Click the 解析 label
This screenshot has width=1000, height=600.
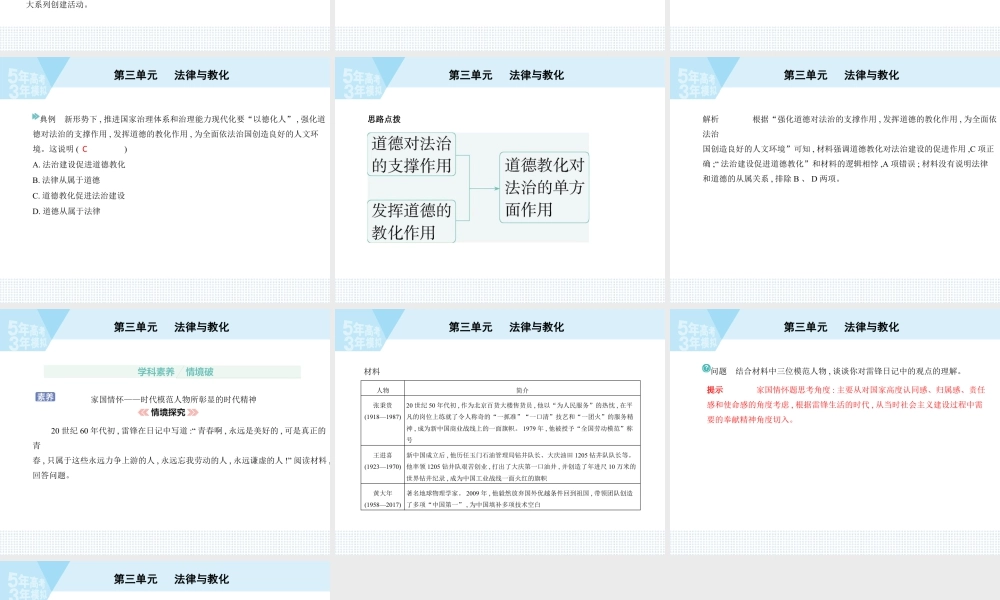coord(710,119)
